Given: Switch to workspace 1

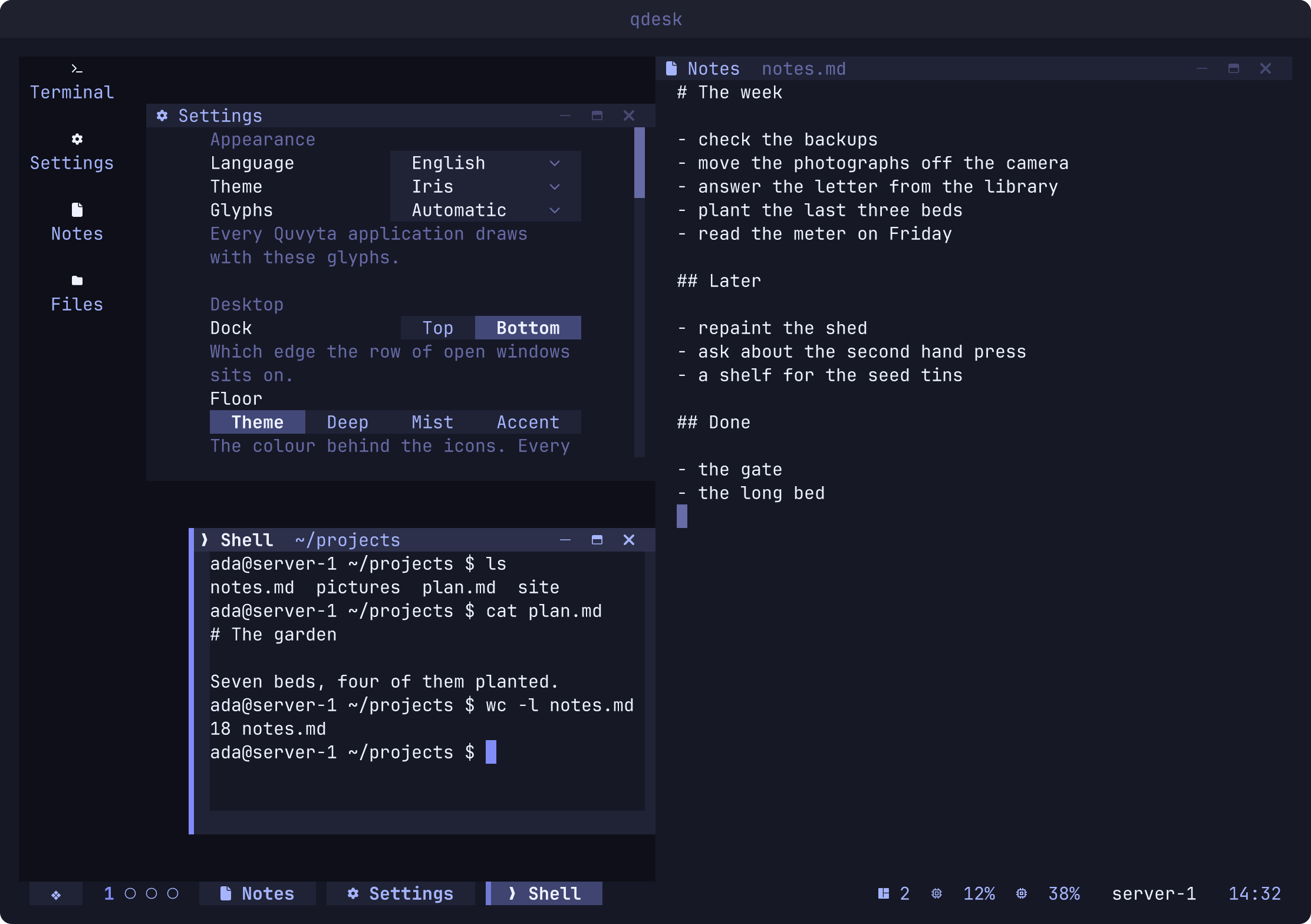Looking at the screenshot, I should (x=109, y=894).
